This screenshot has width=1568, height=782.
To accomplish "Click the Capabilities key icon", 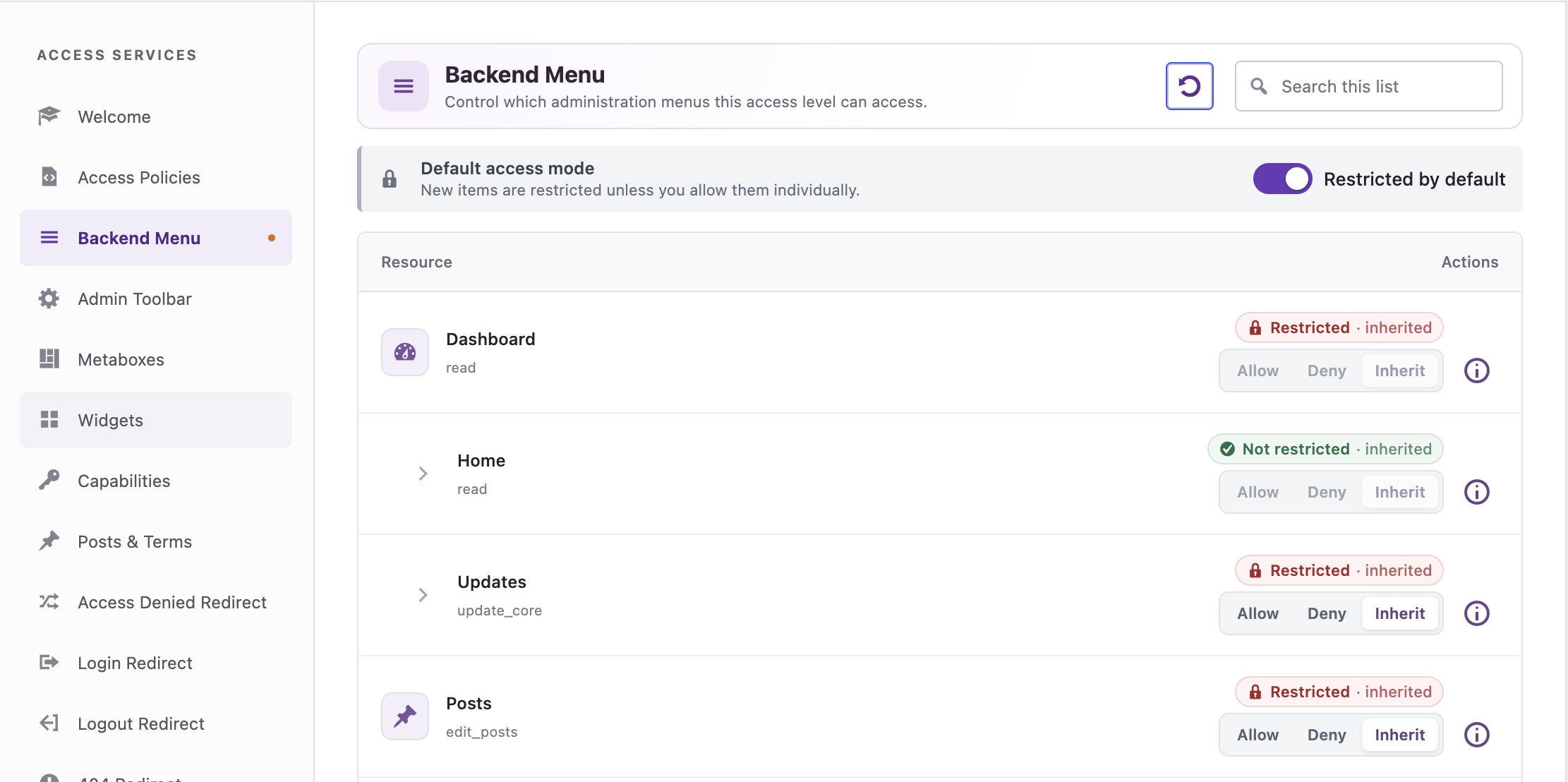I will coord(49,480).
